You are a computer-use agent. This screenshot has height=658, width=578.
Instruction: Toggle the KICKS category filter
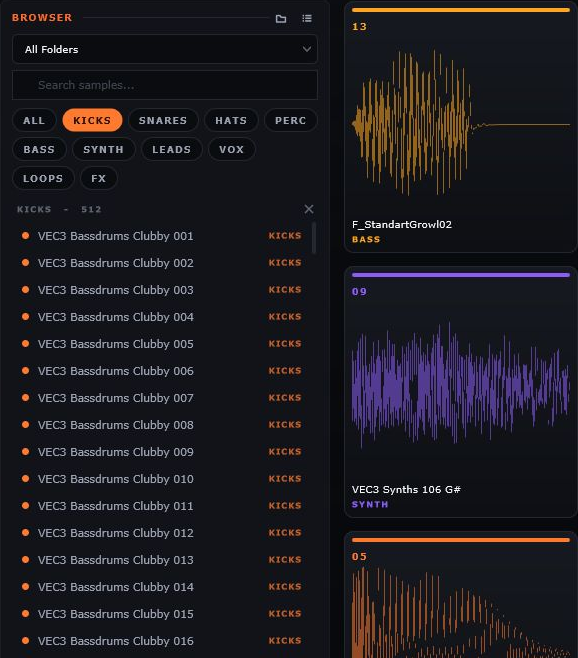(x=92, y=120)
